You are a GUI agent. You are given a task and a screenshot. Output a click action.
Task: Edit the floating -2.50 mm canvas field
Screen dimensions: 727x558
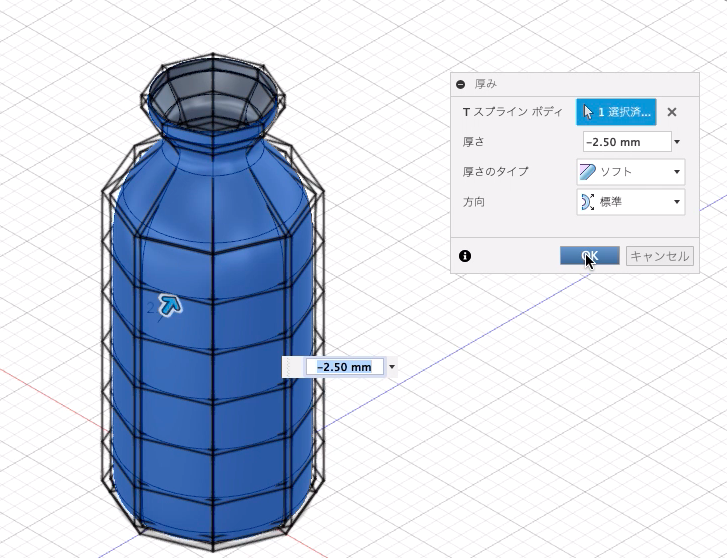(x=344, y=367)
